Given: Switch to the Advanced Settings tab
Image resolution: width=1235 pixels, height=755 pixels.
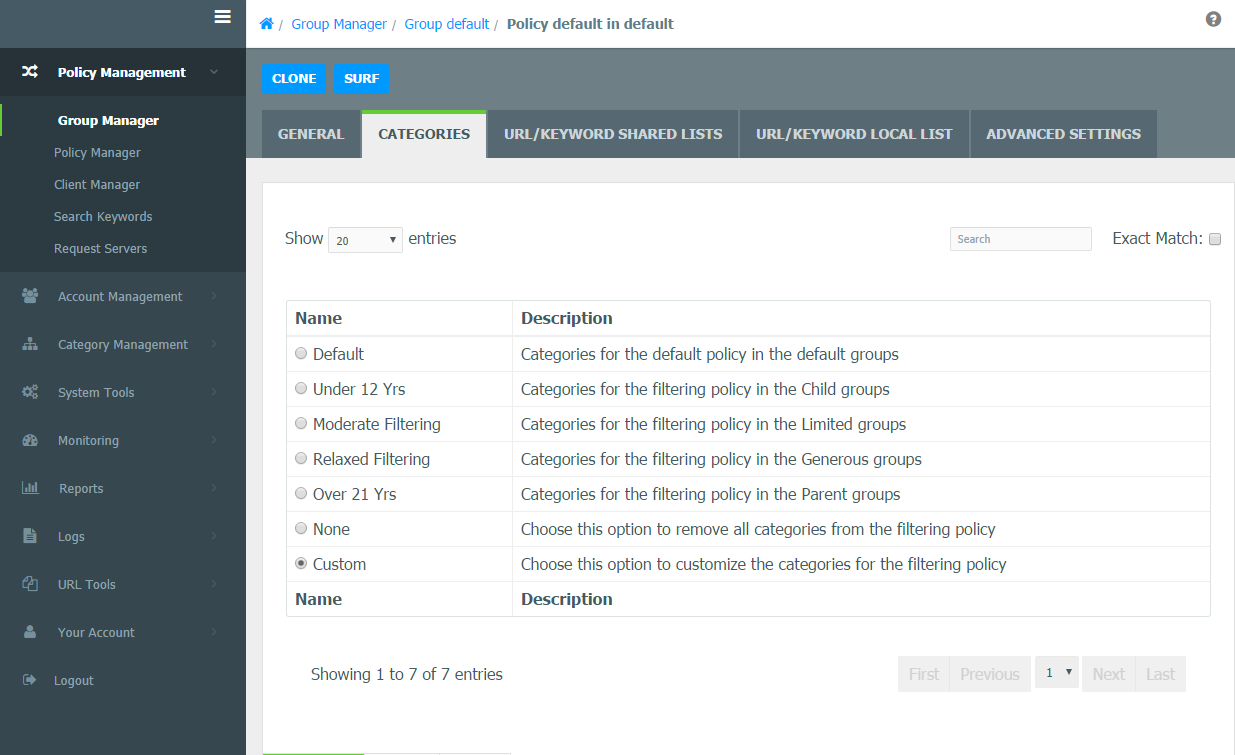Looking at the screenshot, I should pyautogui.click(x=1063, y=134).
